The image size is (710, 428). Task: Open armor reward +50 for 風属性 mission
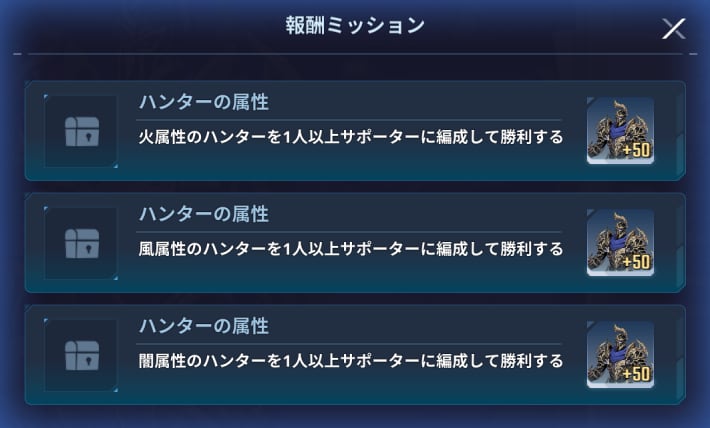(x=620, y=242)
